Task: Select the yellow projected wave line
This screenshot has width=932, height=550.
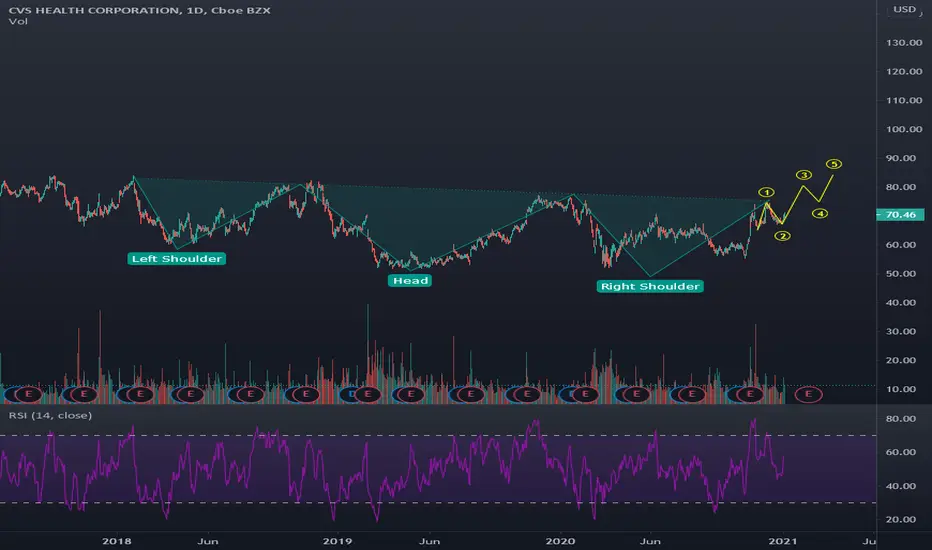Action: click(x=794, y=203)
